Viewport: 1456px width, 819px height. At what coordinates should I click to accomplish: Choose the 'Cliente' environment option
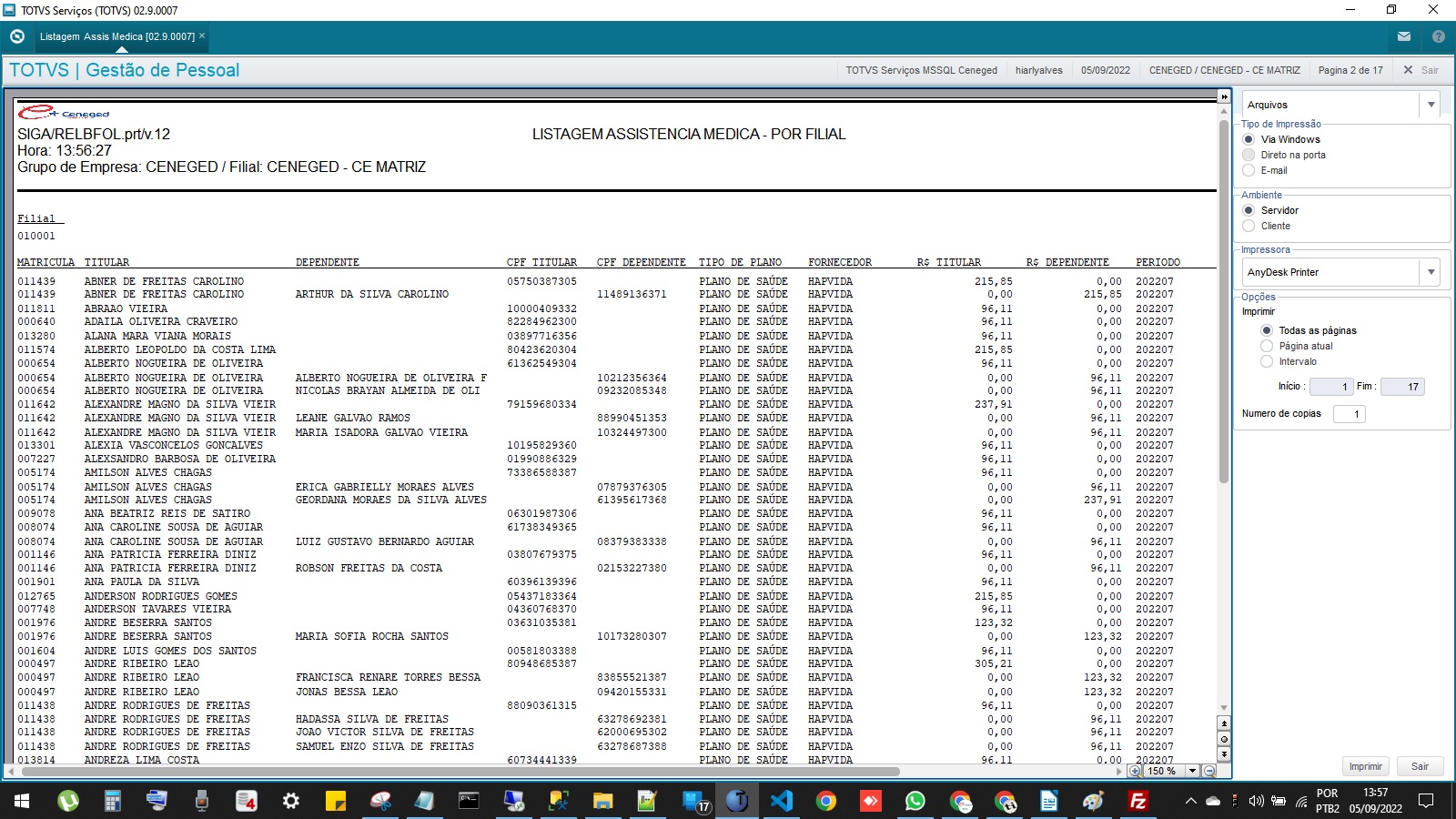(x=1249, y=226)
